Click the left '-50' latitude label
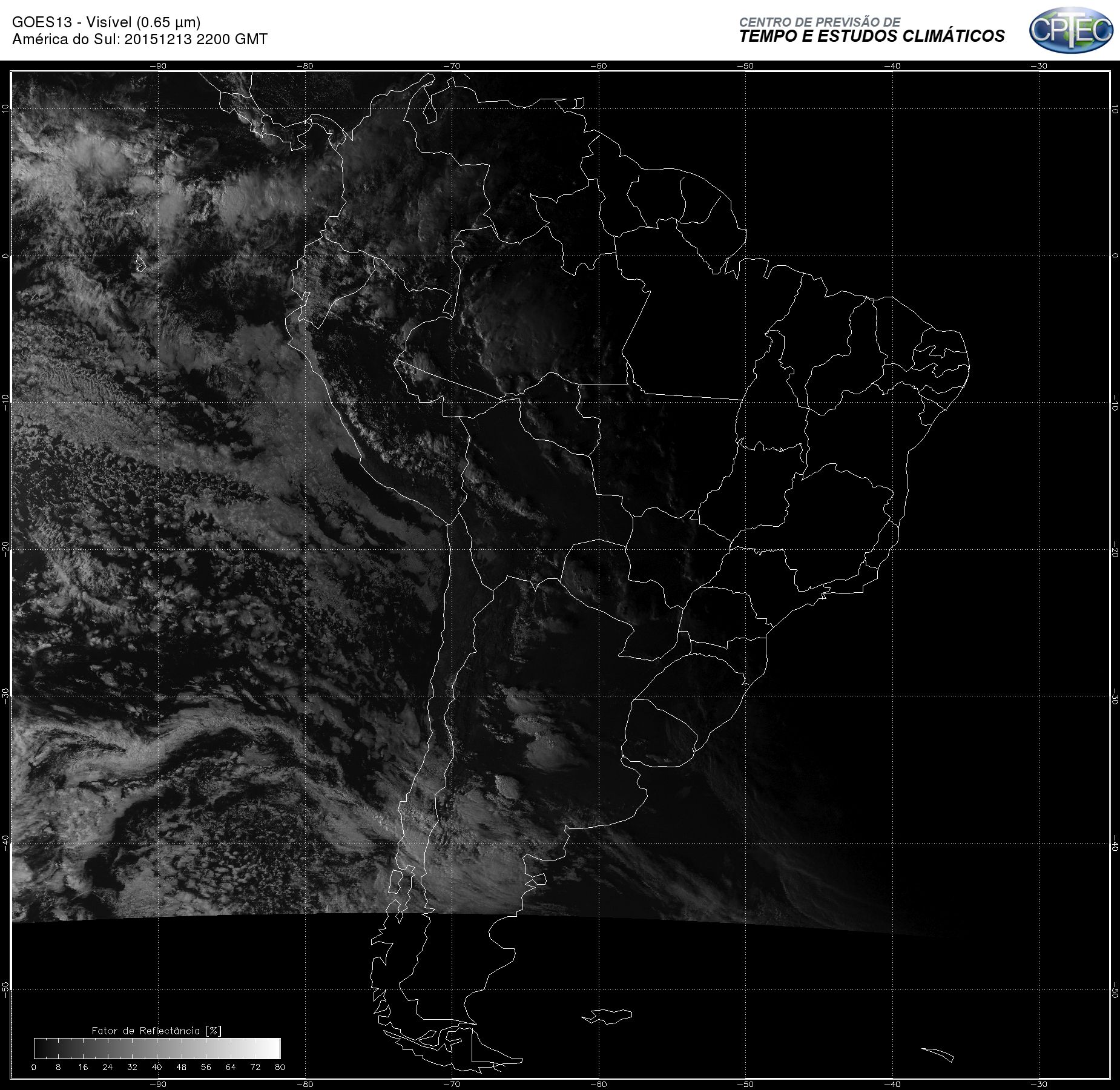1120x1090 pixels. point(5,989)
